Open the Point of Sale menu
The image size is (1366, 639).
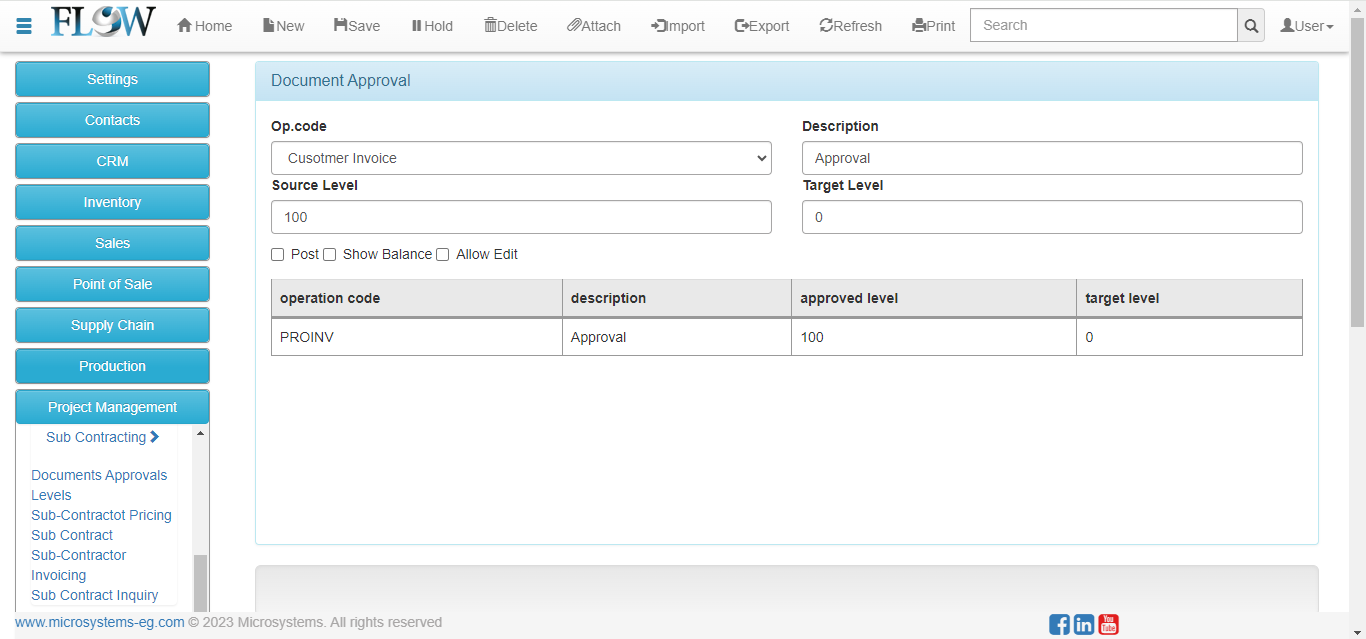click(112, 284)
